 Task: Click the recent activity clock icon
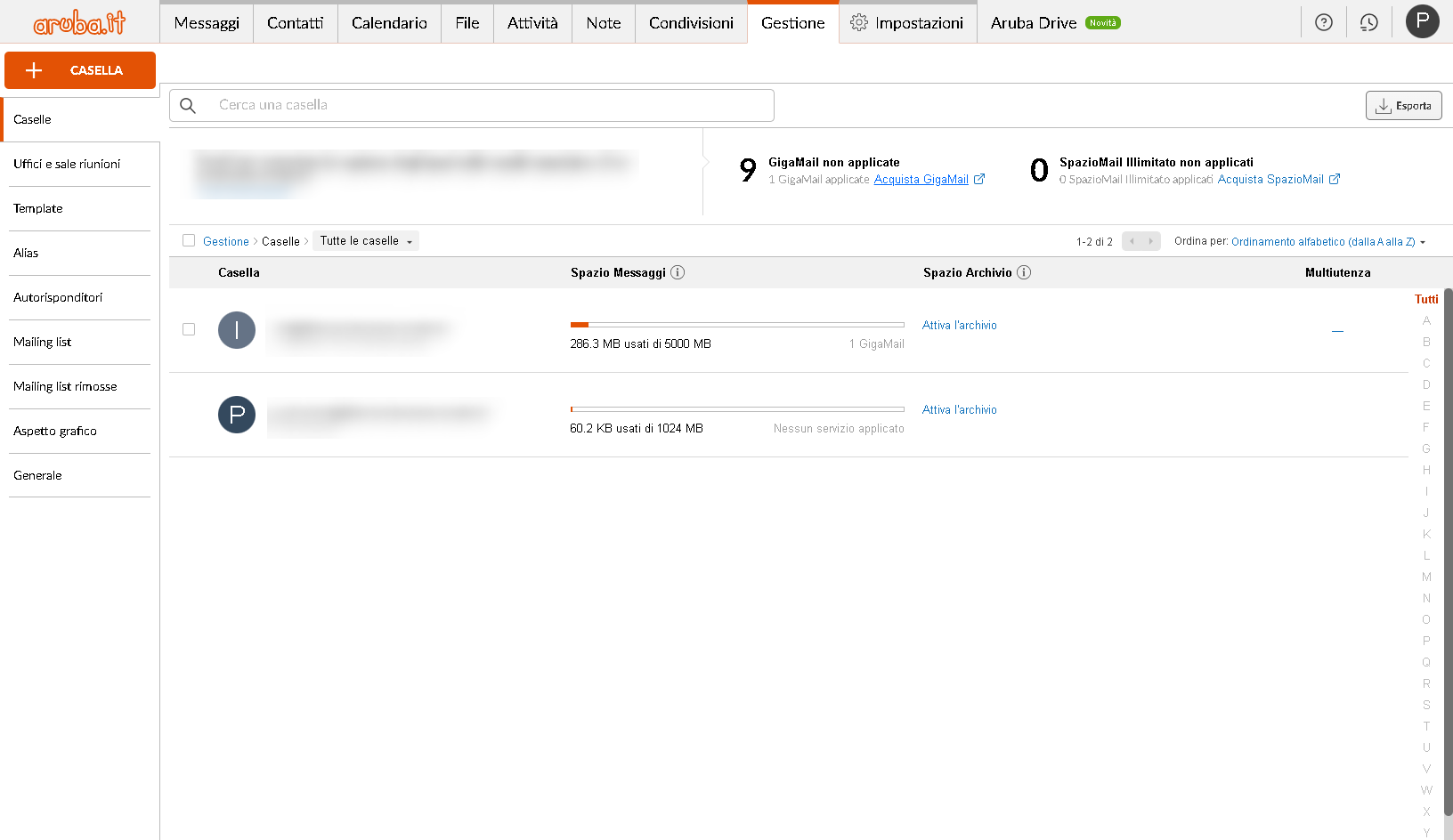click(x=1368, y=22)
